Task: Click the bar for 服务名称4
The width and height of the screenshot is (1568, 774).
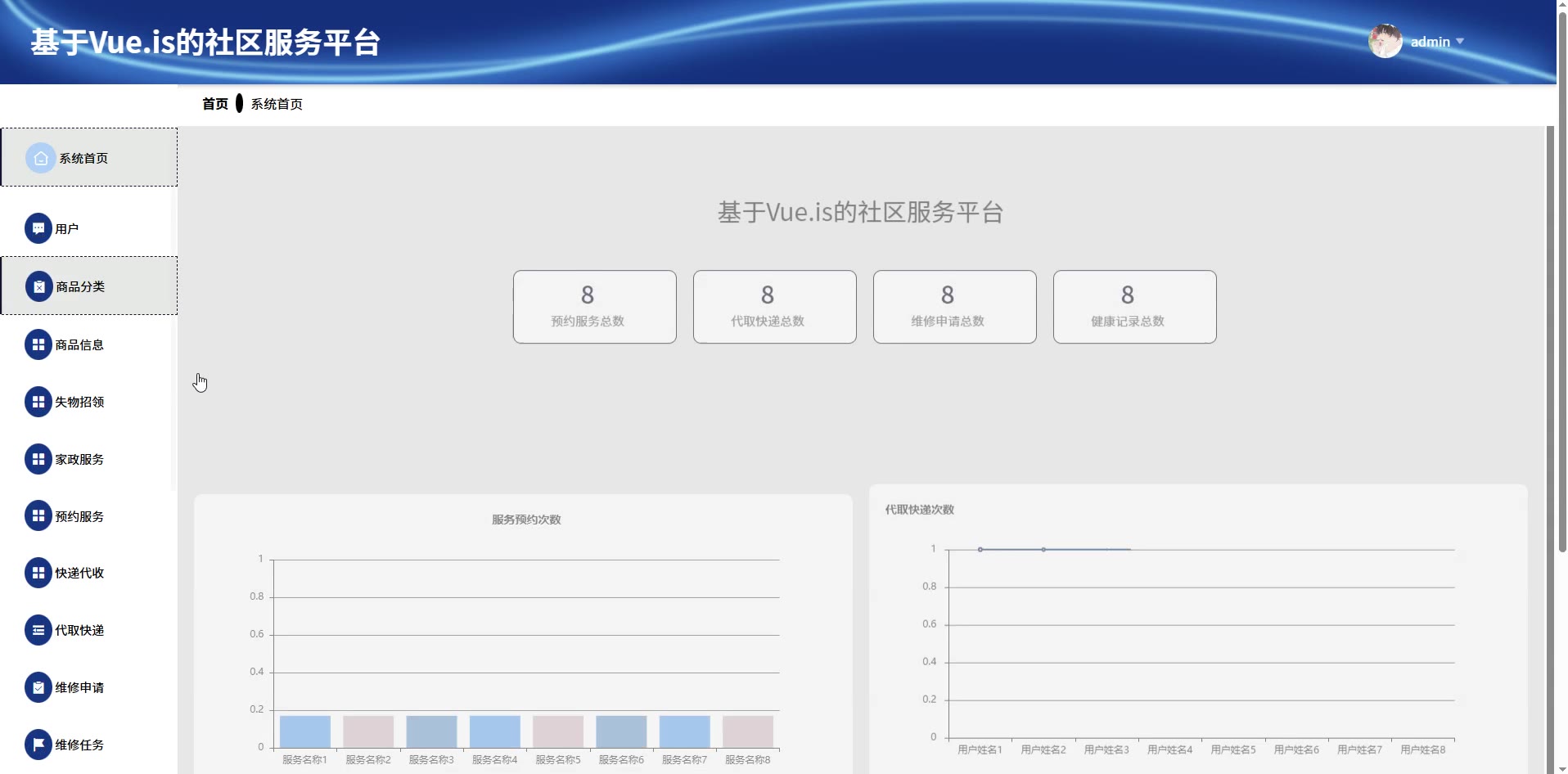Action: [x=495, y=731]
